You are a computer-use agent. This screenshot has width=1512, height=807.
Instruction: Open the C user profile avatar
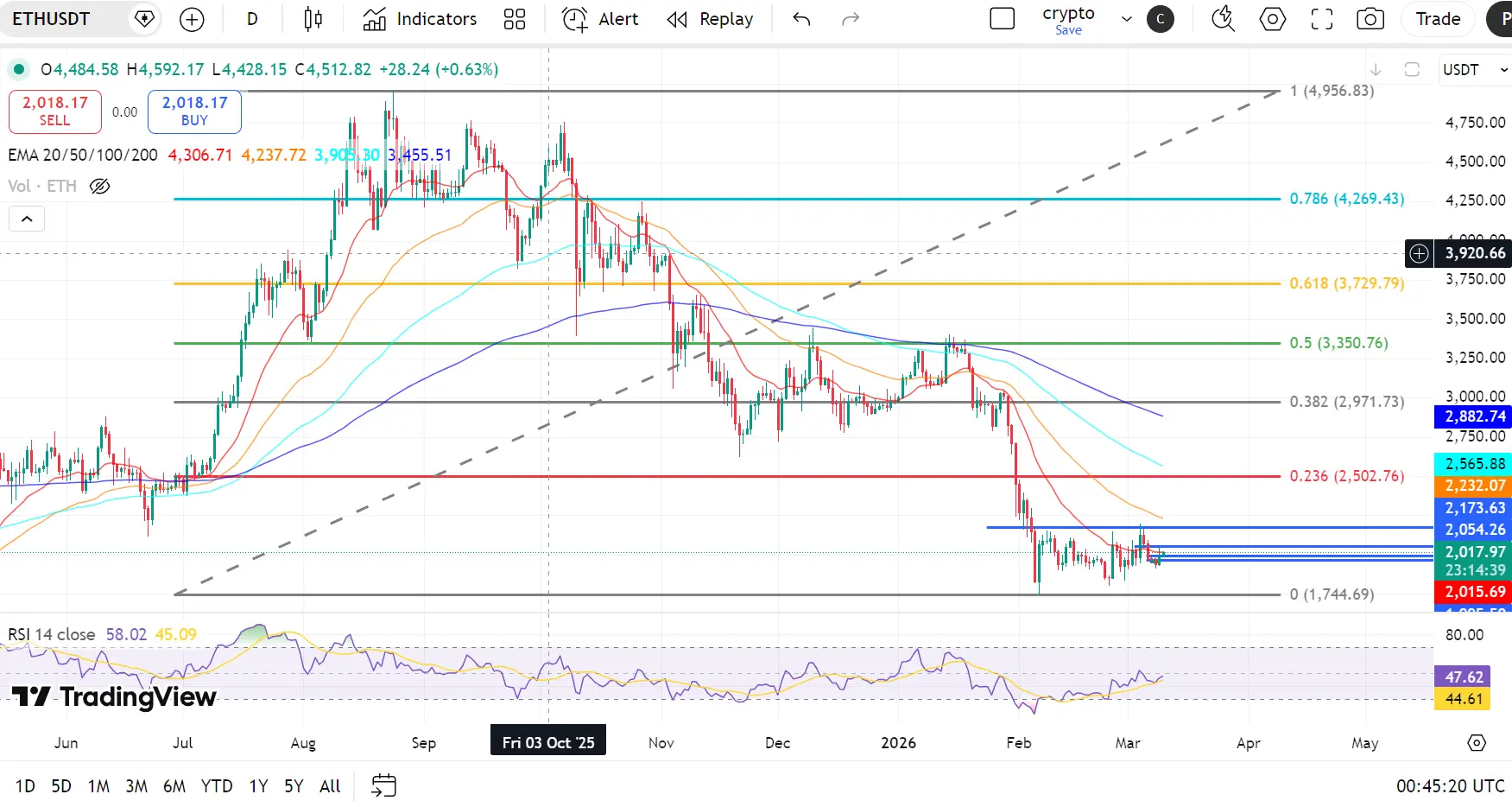click(1161, 19)
